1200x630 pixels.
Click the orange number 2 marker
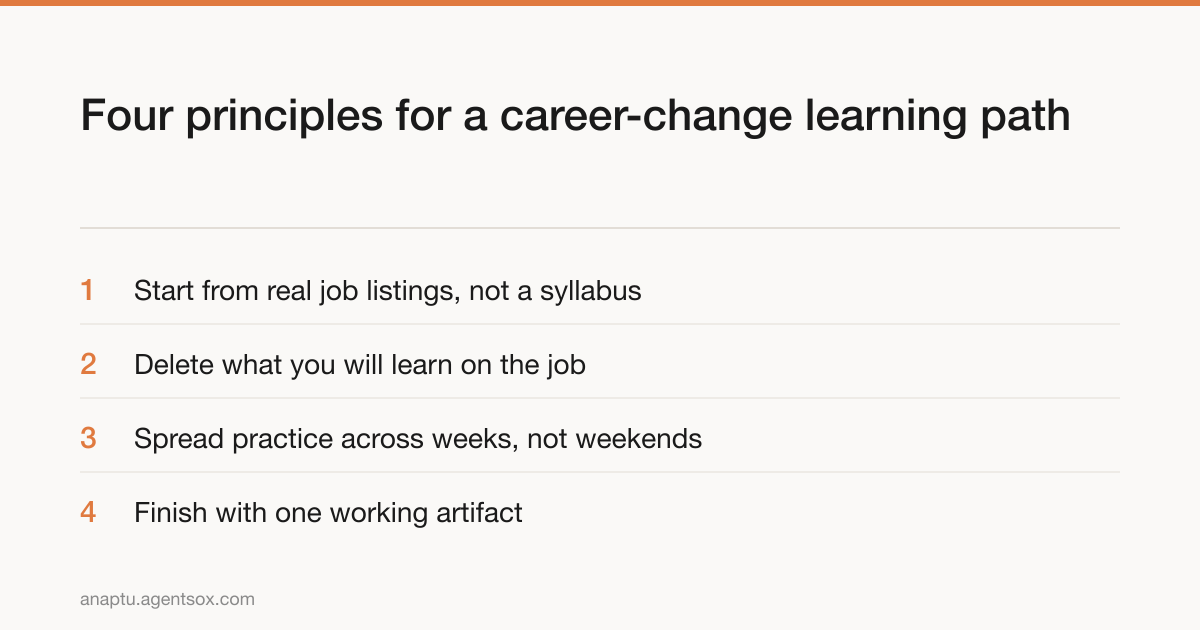pos(88,365)
